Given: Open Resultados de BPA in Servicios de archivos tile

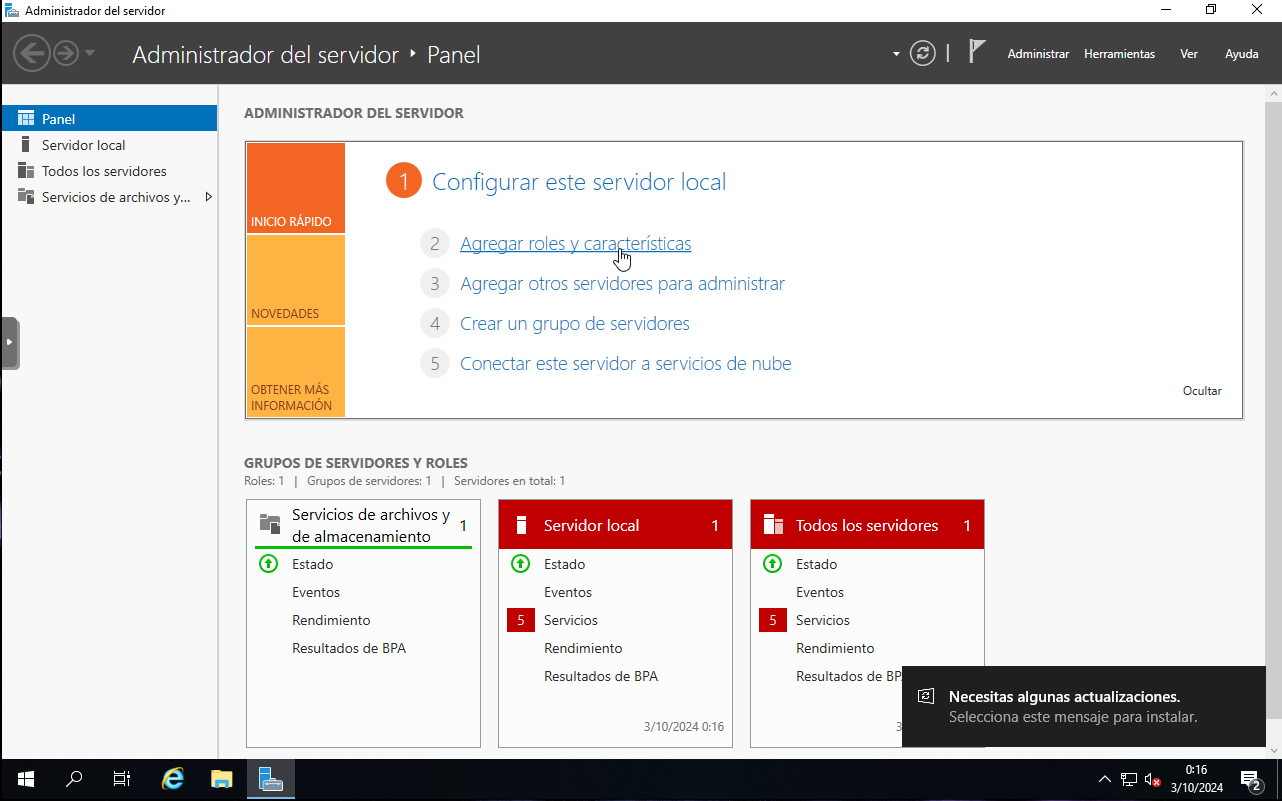Looking at the screenshot, I should coord(349,648).
